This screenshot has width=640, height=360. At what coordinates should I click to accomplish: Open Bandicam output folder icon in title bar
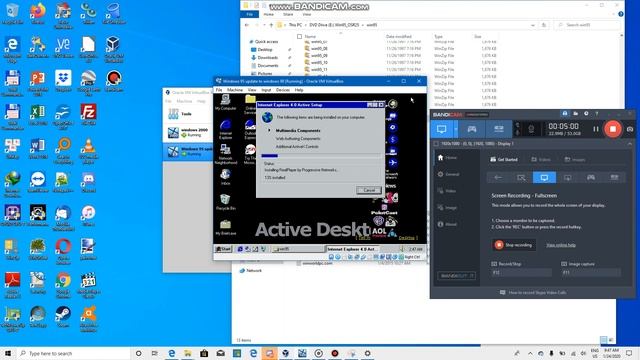[576, 114]
